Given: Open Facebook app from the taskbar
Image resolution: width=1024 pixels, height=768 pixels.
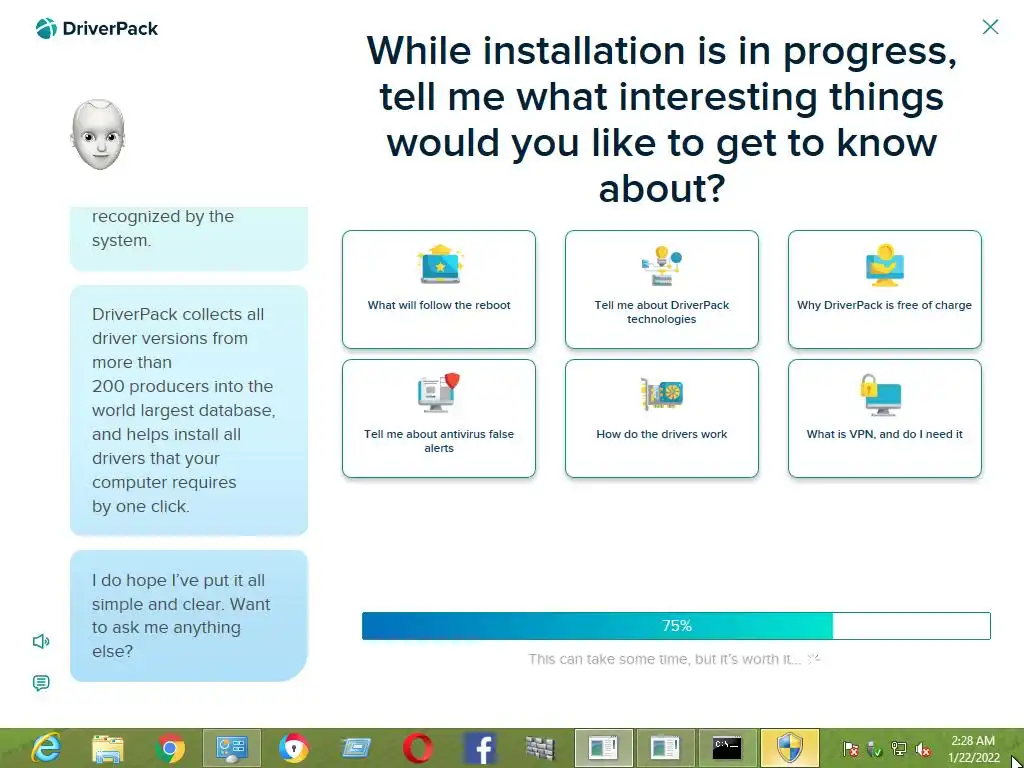Looking at the screenshot, I should pyautogui.click(x=479, y=748).
